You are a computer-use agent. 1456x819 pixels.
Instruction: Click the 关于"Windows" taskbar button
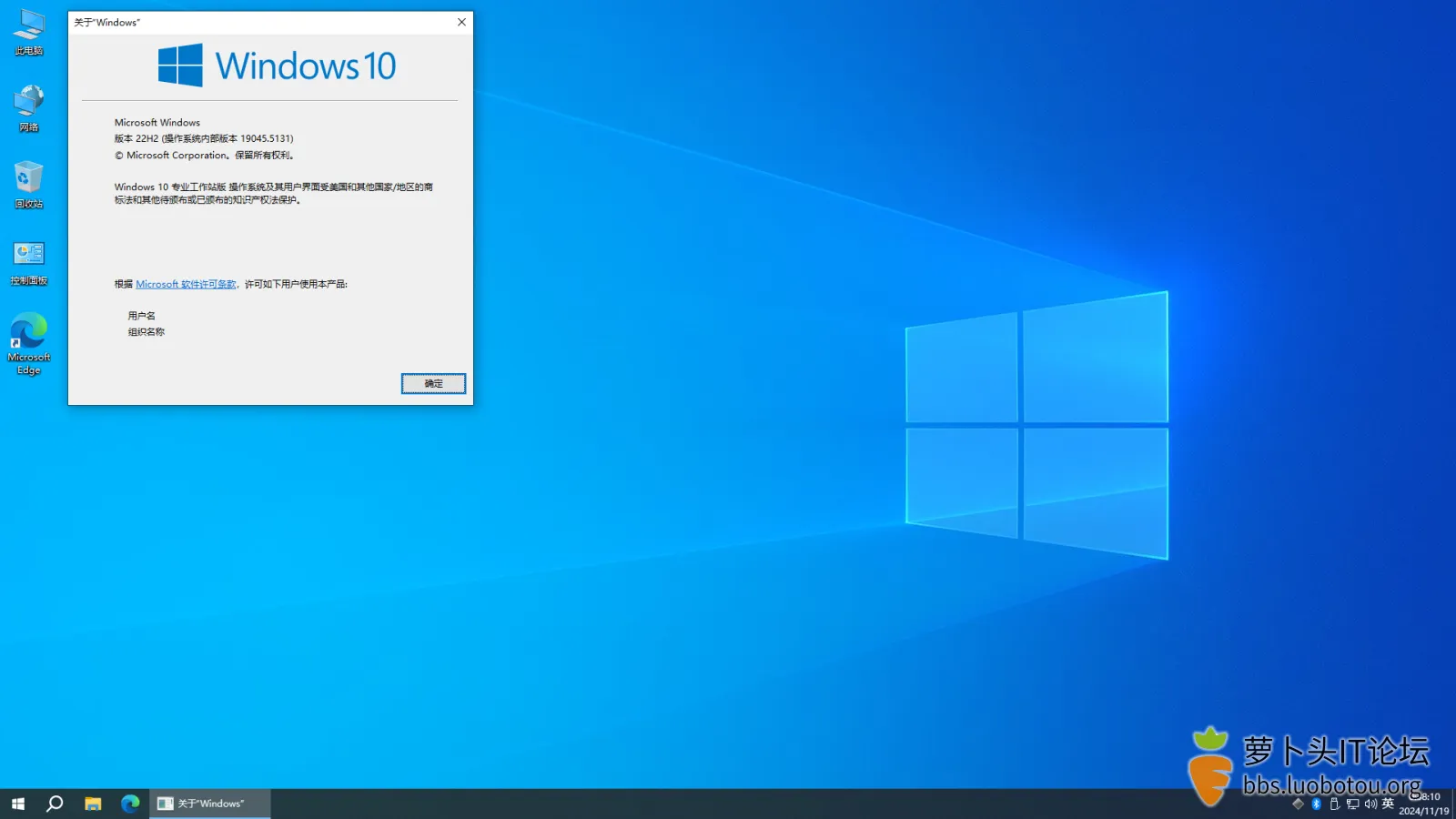[x=209, y=804]
